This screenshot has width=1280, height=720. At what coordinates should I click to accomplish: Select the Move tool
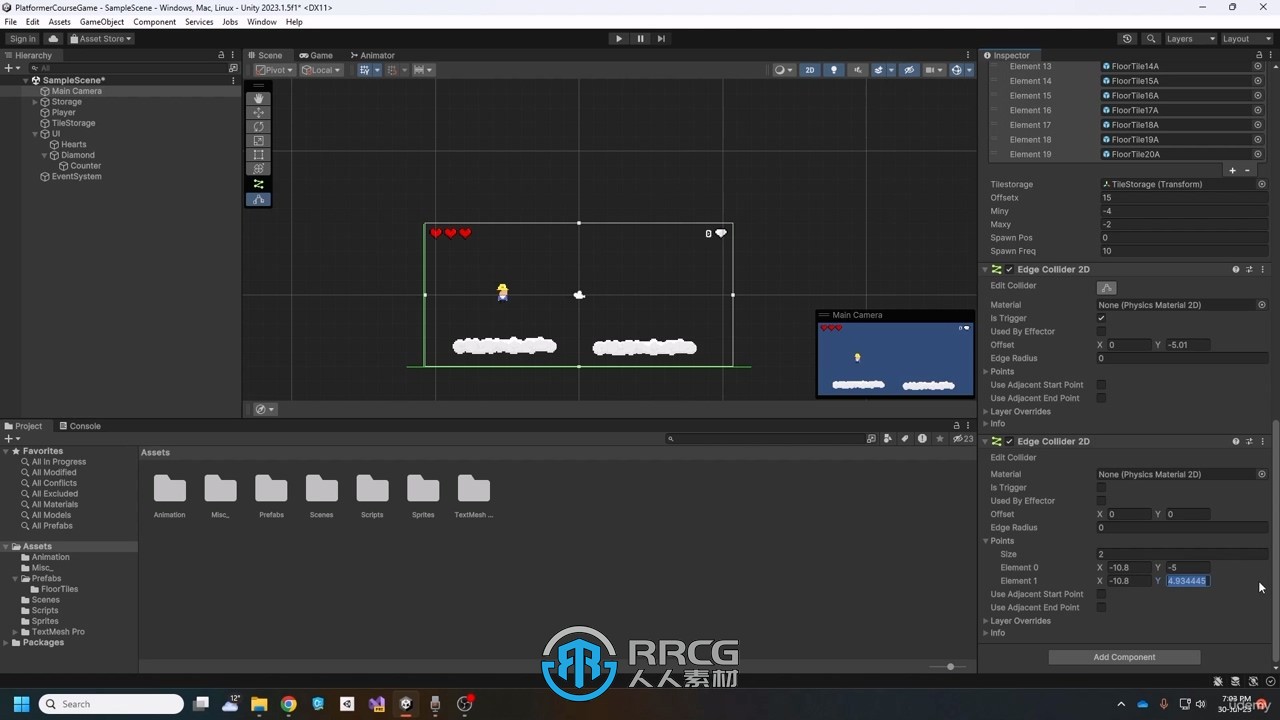tap(258, 113)
